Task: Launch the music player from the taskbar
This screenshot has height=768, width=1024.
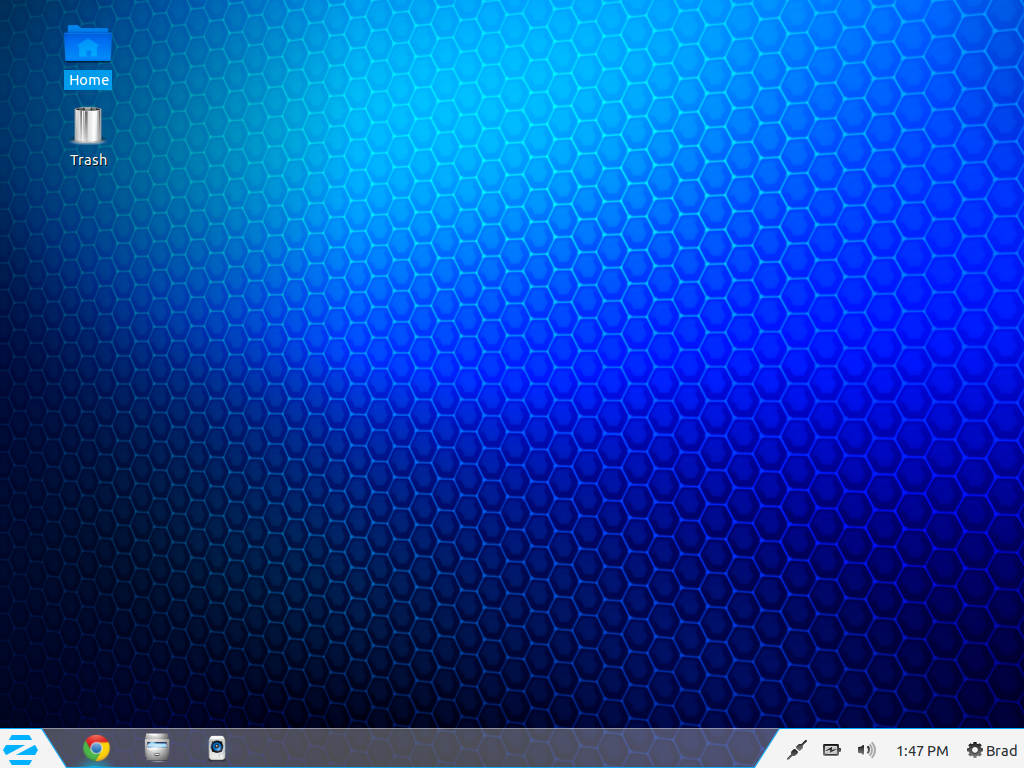Action: (x=217, y=748)
